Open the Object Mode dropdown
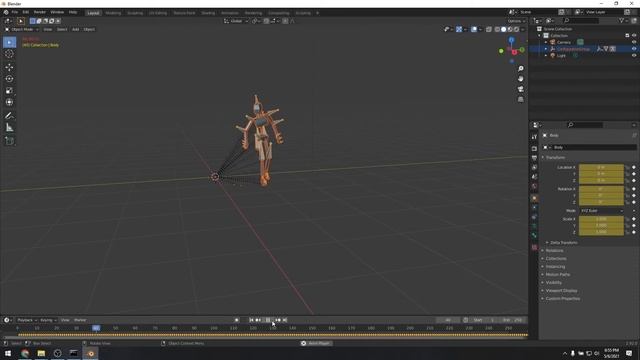 pos(22,29)
